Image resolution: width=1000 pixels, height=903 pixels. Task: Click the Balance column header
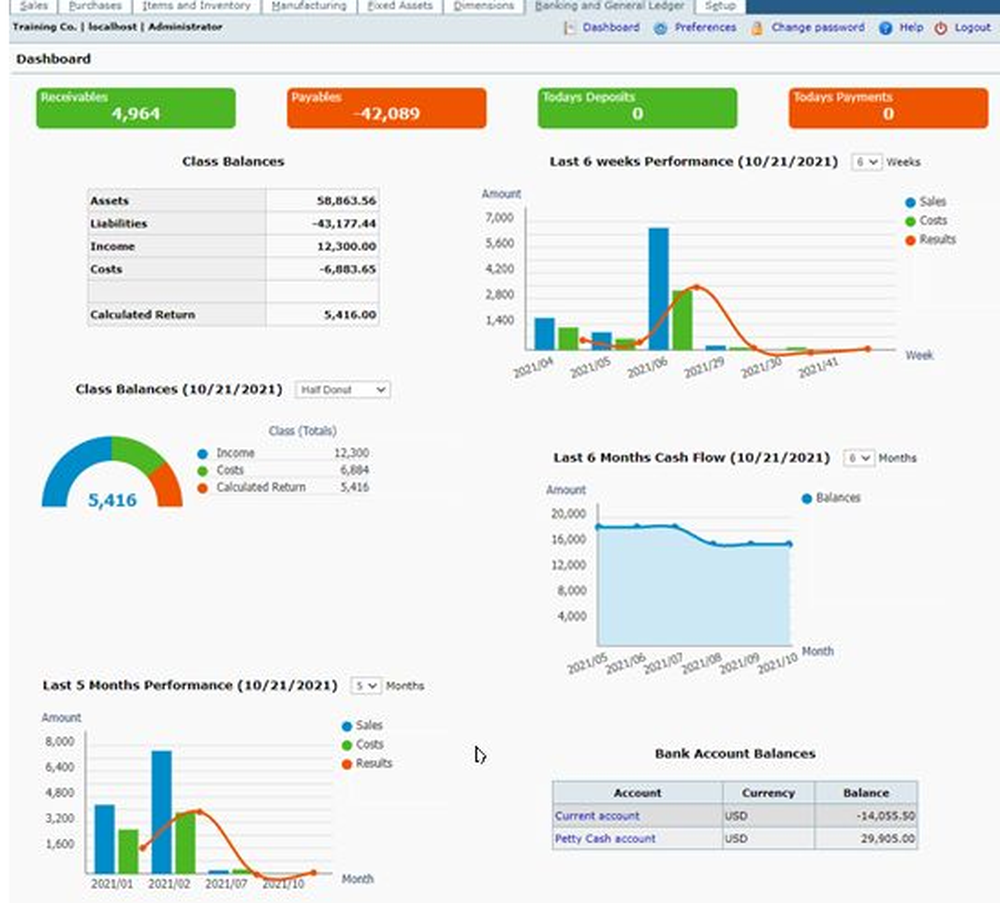point(865,793)
